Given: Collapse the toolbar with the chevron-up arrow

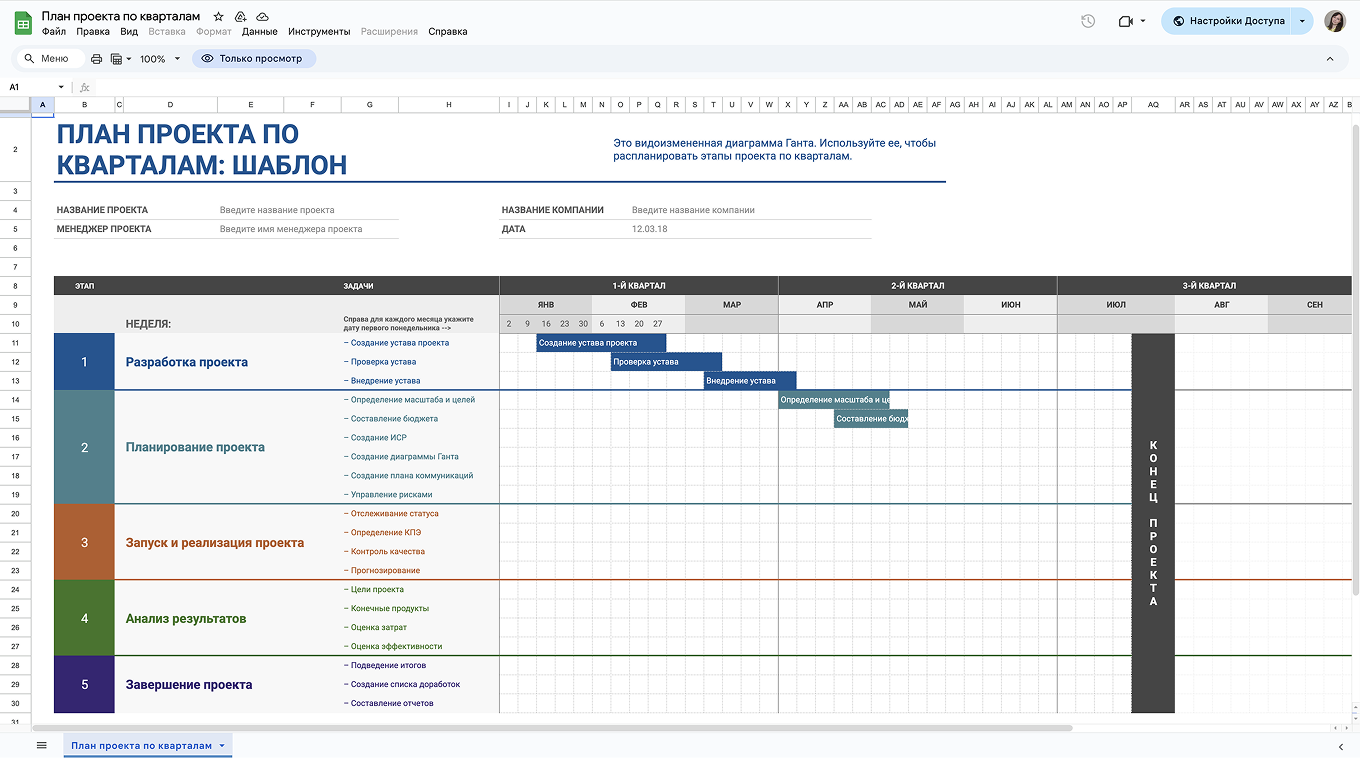Looking at the screenshot, I should [x=1330, y=59].
